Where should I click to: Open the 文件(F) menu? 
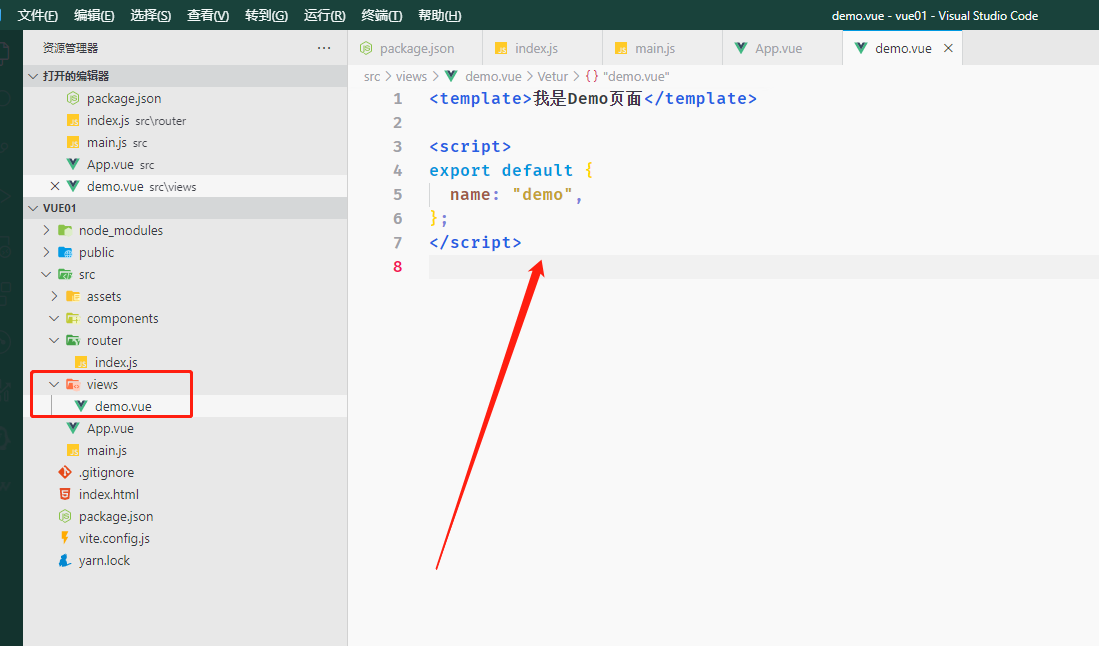(x=38, y=15)
